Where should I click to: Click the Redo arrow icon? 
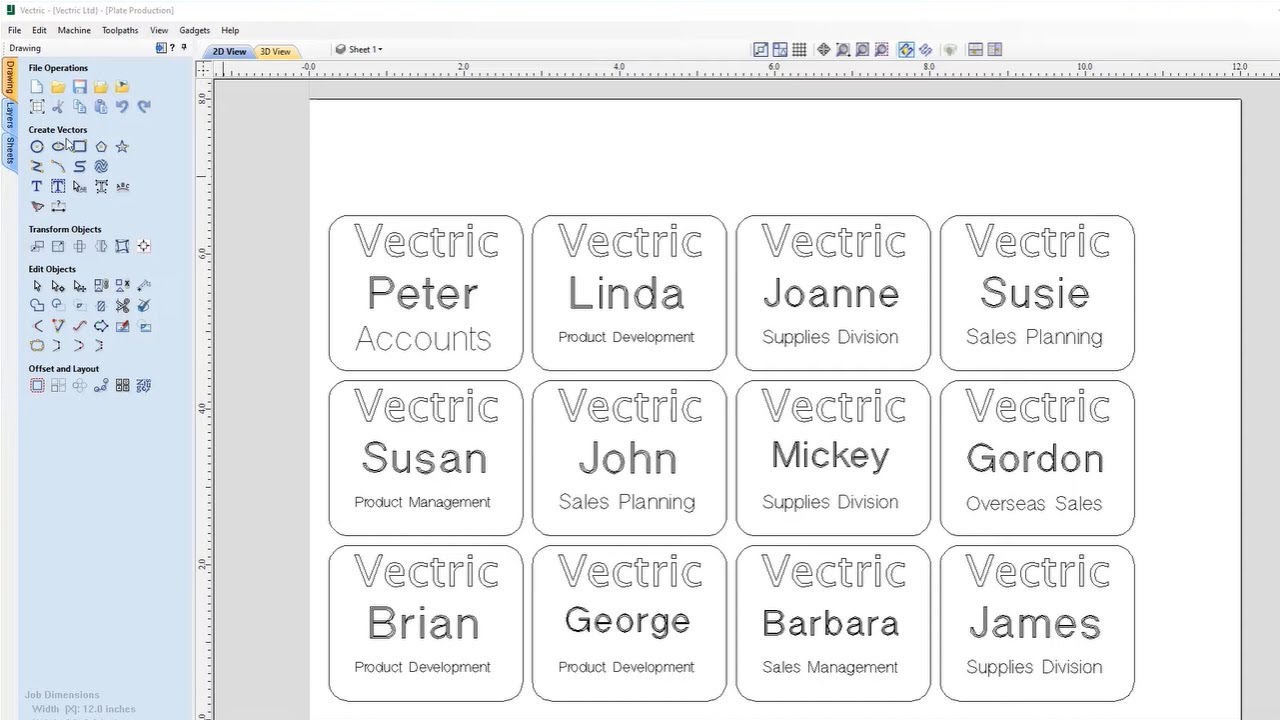144,106
